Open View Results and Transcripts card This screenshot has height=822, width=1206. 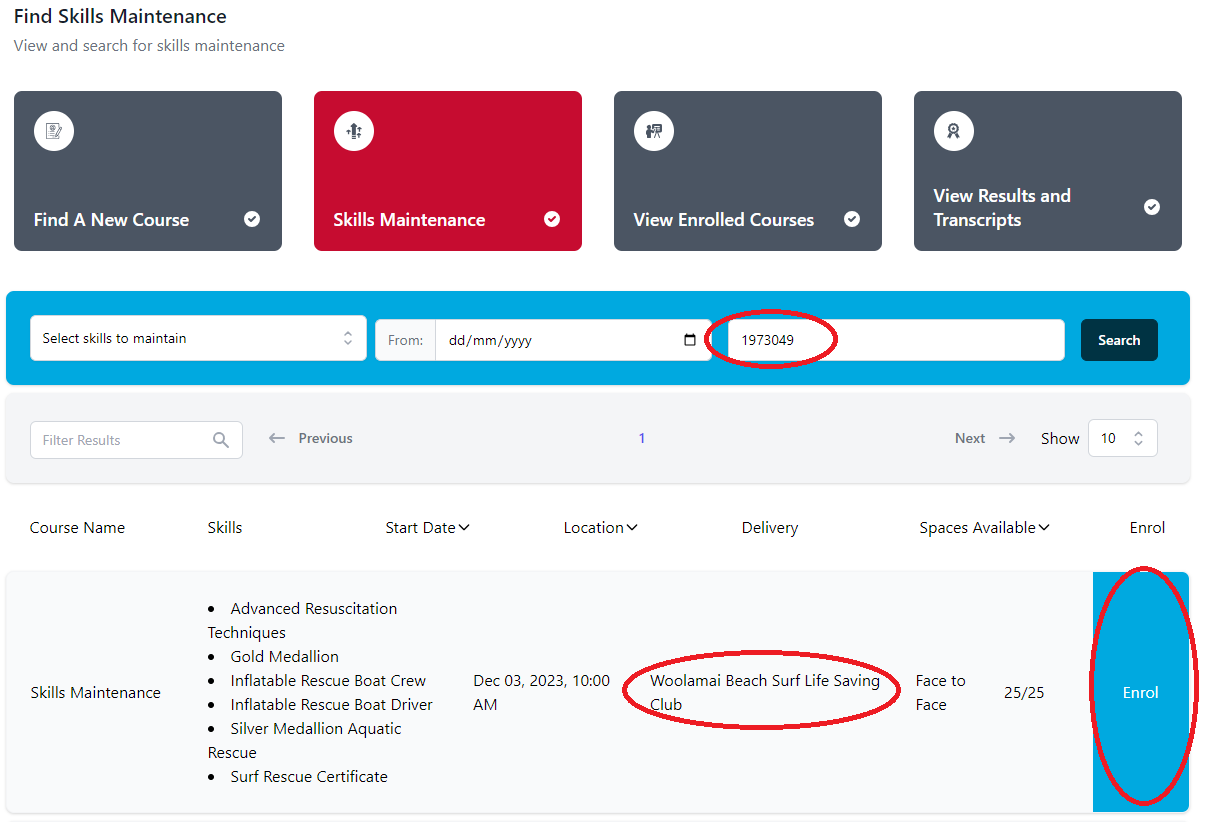coord(1048,171)
